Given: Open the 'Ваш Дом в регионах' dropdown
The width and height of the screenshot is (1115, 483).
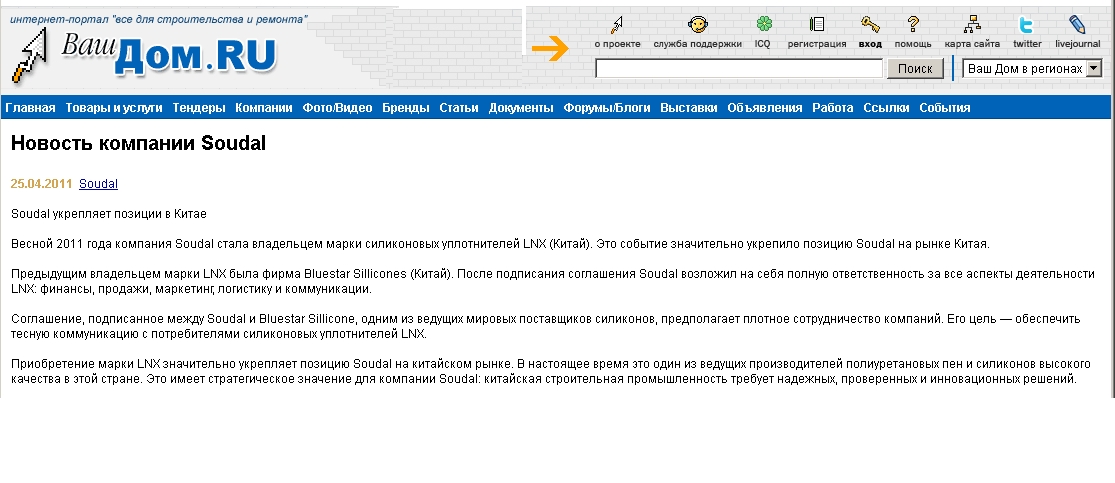Looking at the screenshot, I should coord(1032,69).
